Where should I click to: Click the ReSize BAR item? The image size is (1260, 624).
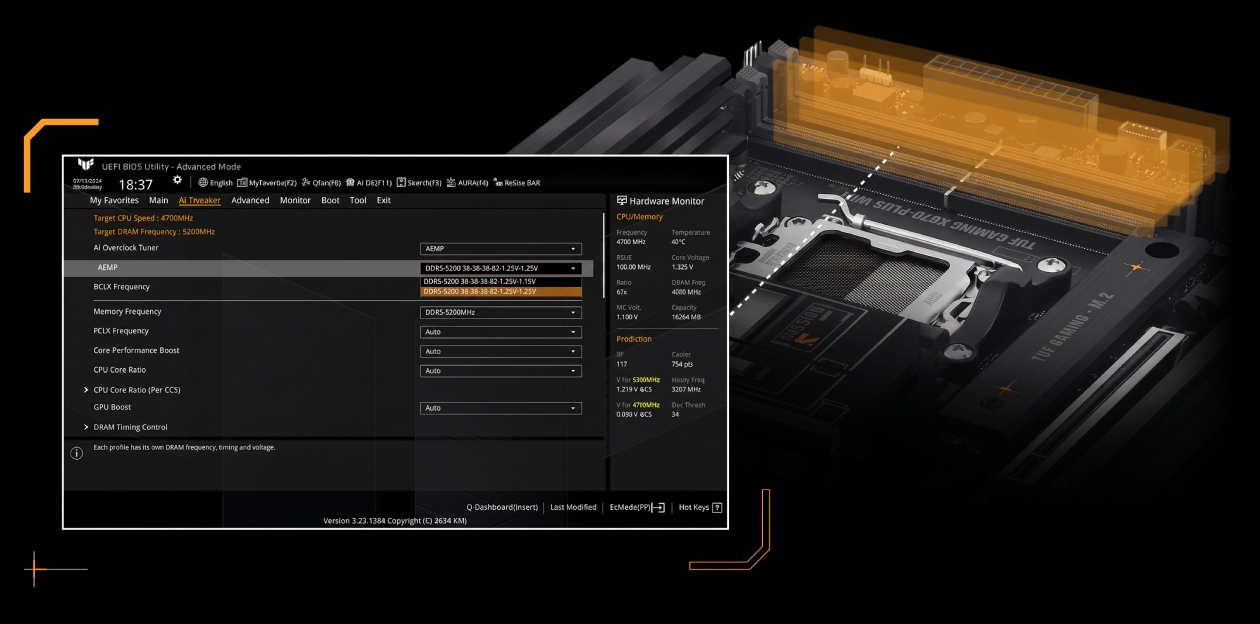tap(516, 183)
